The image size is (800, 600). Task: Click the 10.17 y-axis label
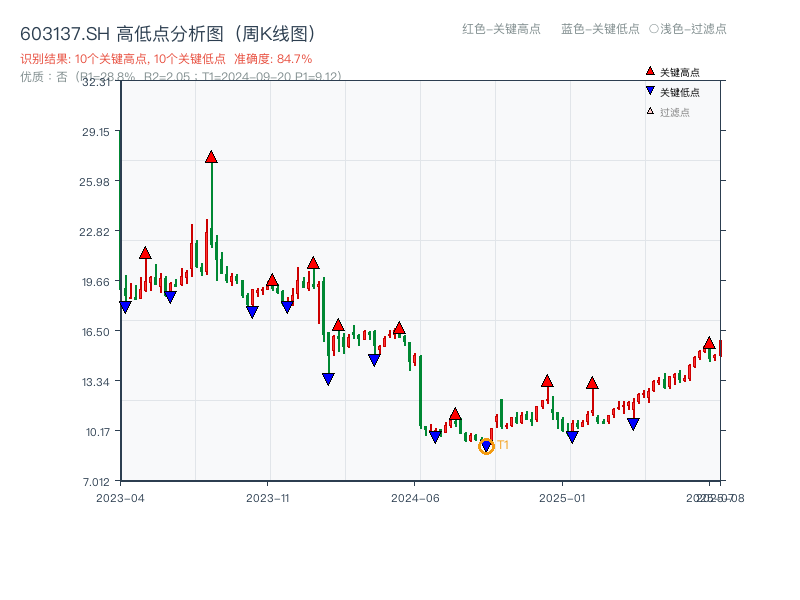click(x=97, y=432)
